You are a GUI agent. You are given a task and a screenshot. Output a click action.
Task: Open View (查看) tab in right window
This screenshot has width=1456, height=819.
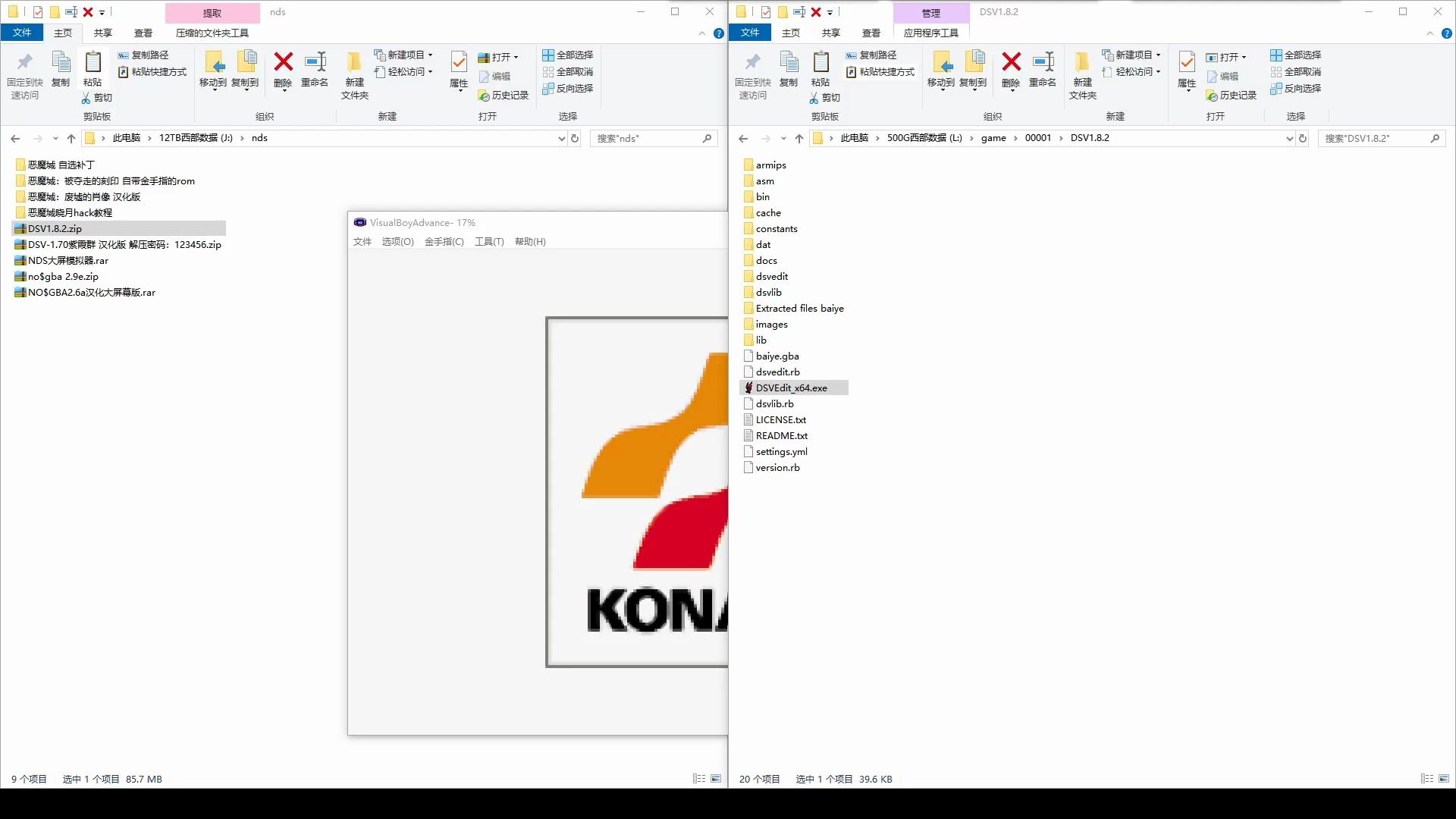(x=871, y=33)
